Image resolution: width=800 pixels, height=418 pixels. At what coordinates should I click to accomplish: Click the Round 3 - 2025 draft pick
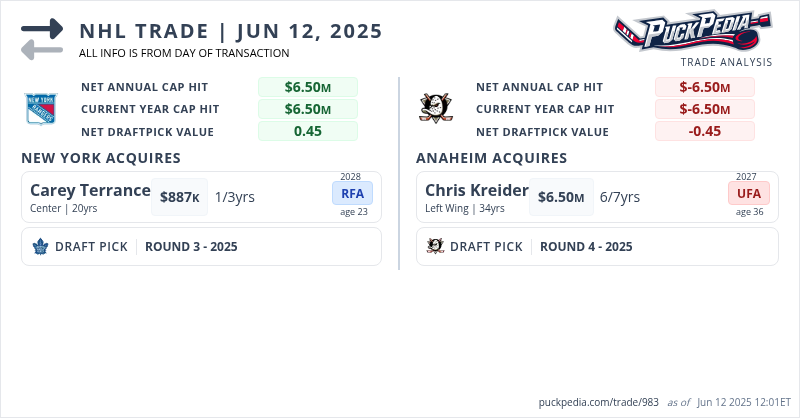click(x=191, y=247)
